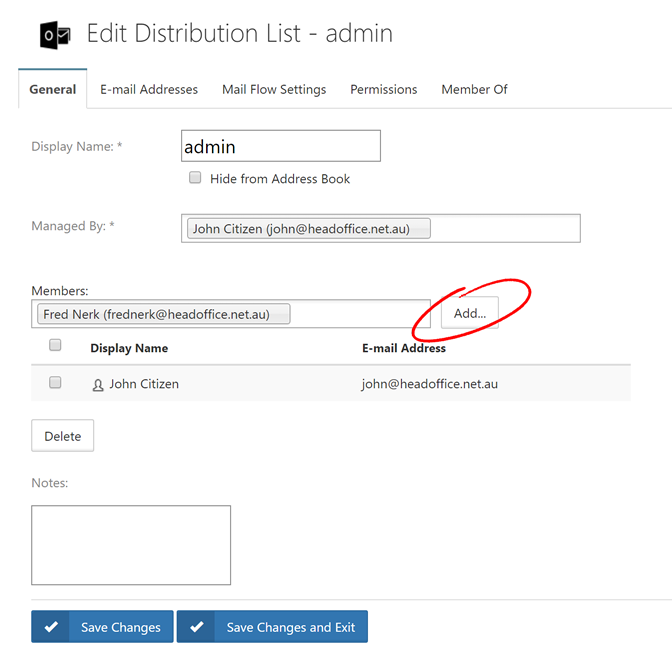
Task: Click john@headoffice.net.au in the members table
Action: click(x=429, y=384)
